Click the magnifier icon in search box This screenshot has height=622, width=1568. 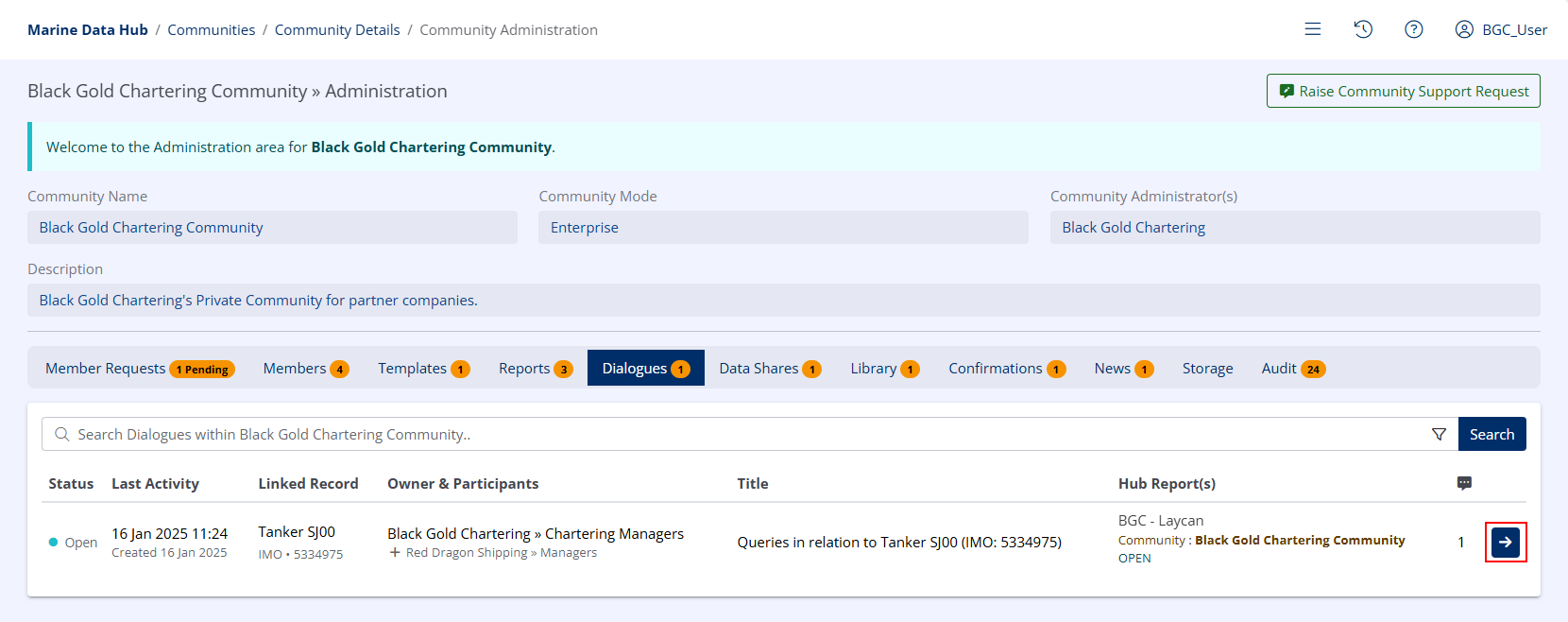click(62, 435)
